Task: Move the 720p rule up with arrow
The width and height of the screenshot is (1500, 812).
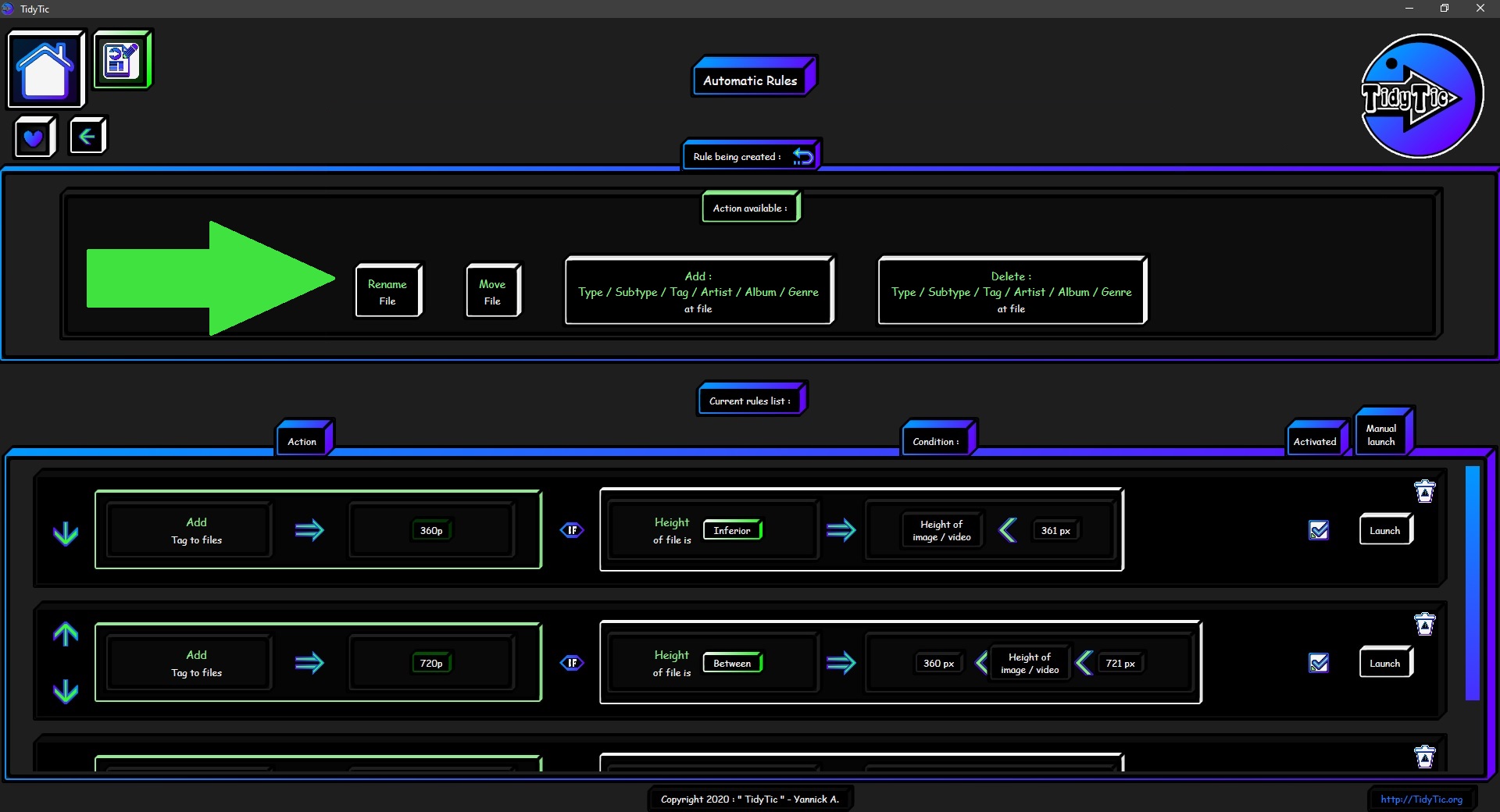Action: coord(66,634)
